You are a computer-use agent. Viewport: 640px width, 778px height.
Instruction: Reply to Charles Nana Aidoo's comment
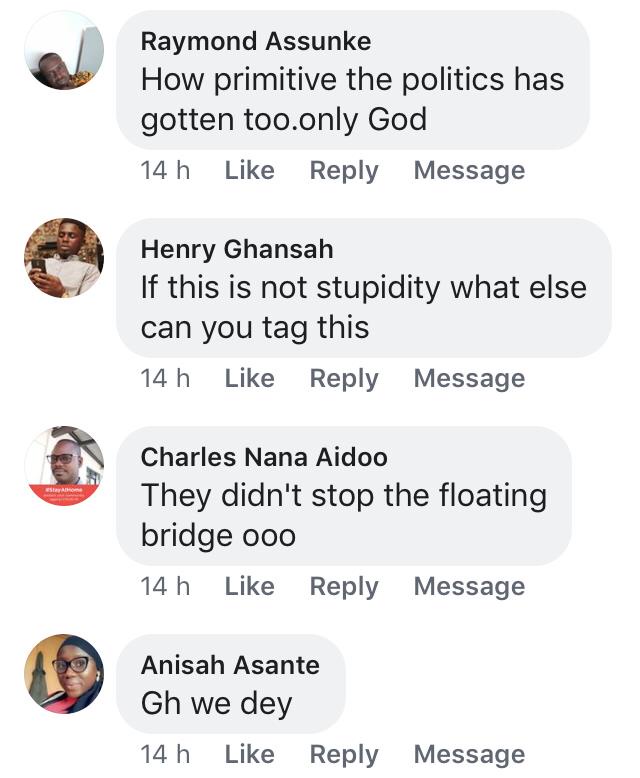click(344, 587)
